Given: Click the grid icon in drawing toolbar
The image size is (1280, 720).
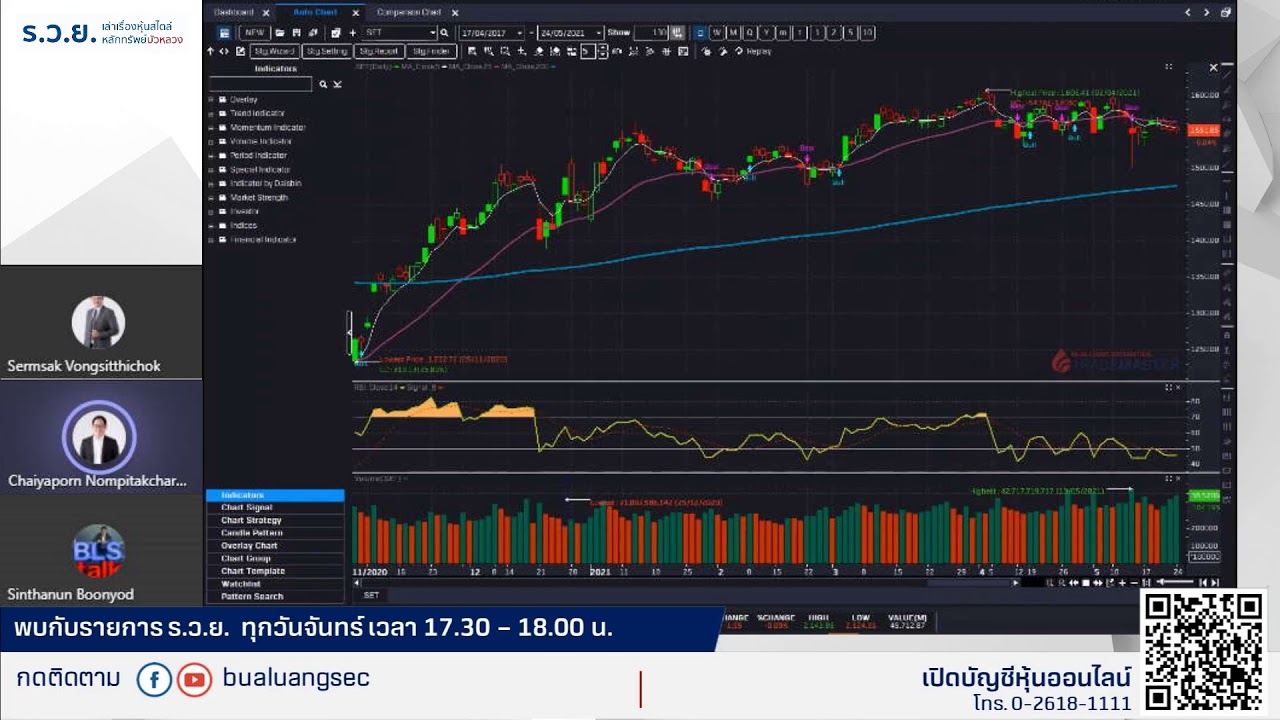Looking at the screenshot, I should coord(666,51).
